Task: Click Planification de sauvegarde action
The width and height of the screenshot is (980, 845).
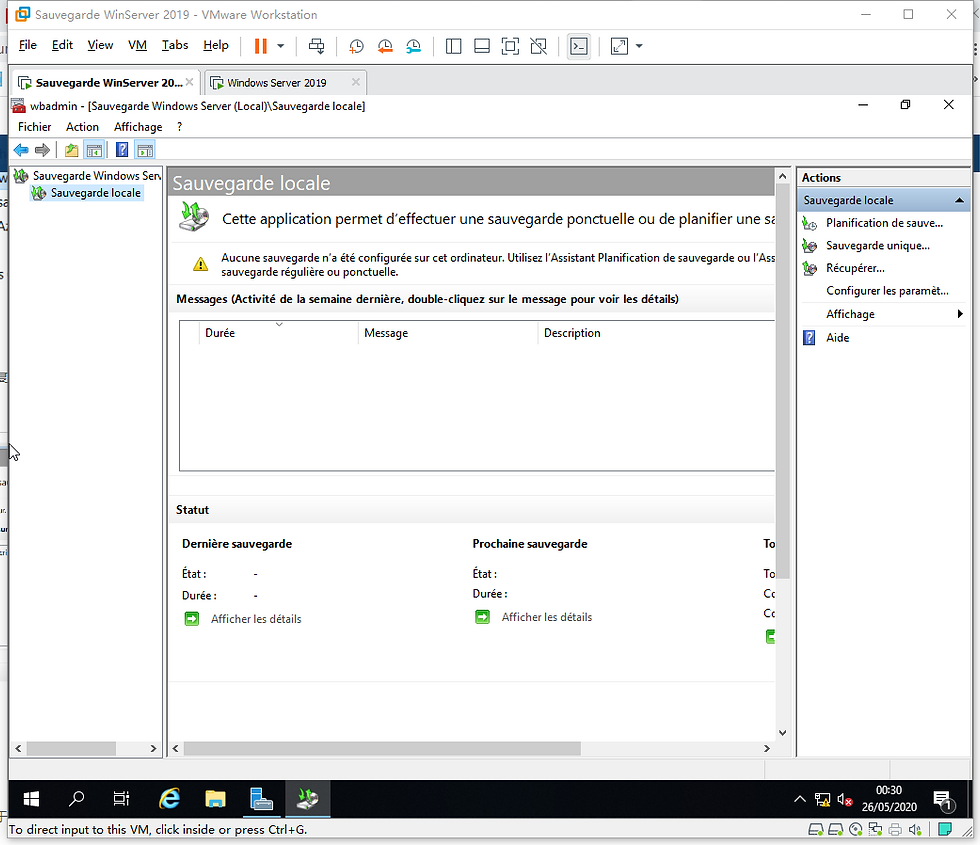Action: point(884,223)
